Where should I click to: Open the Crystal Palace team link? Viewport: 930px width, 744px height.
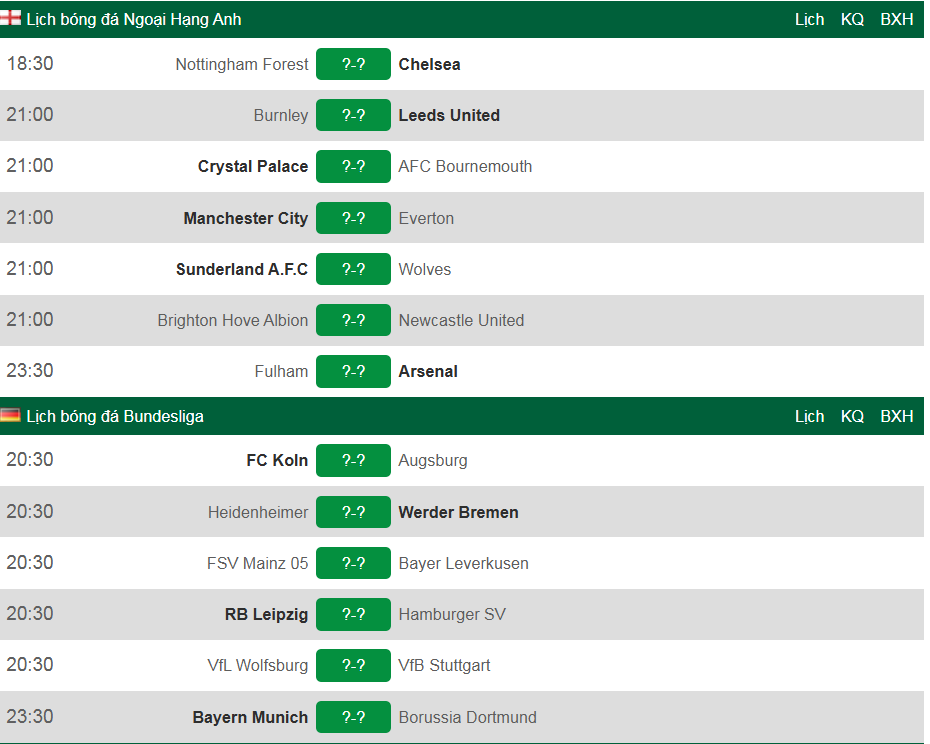[253, 166]
